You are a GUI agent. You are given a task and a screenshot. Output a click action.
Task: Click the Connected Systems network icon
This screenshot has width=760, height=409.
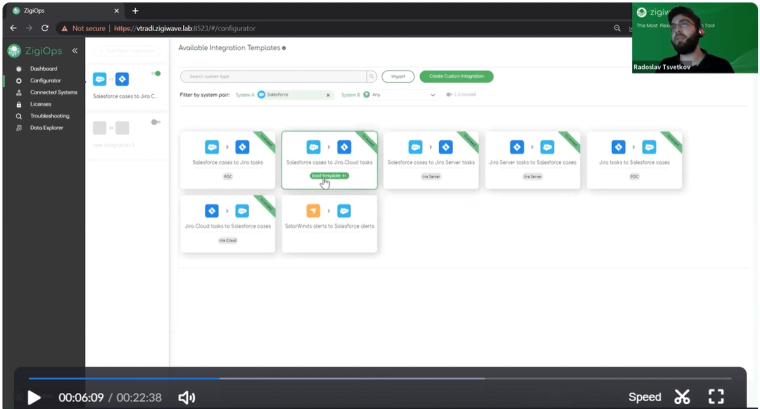click(x=19, y=92)
